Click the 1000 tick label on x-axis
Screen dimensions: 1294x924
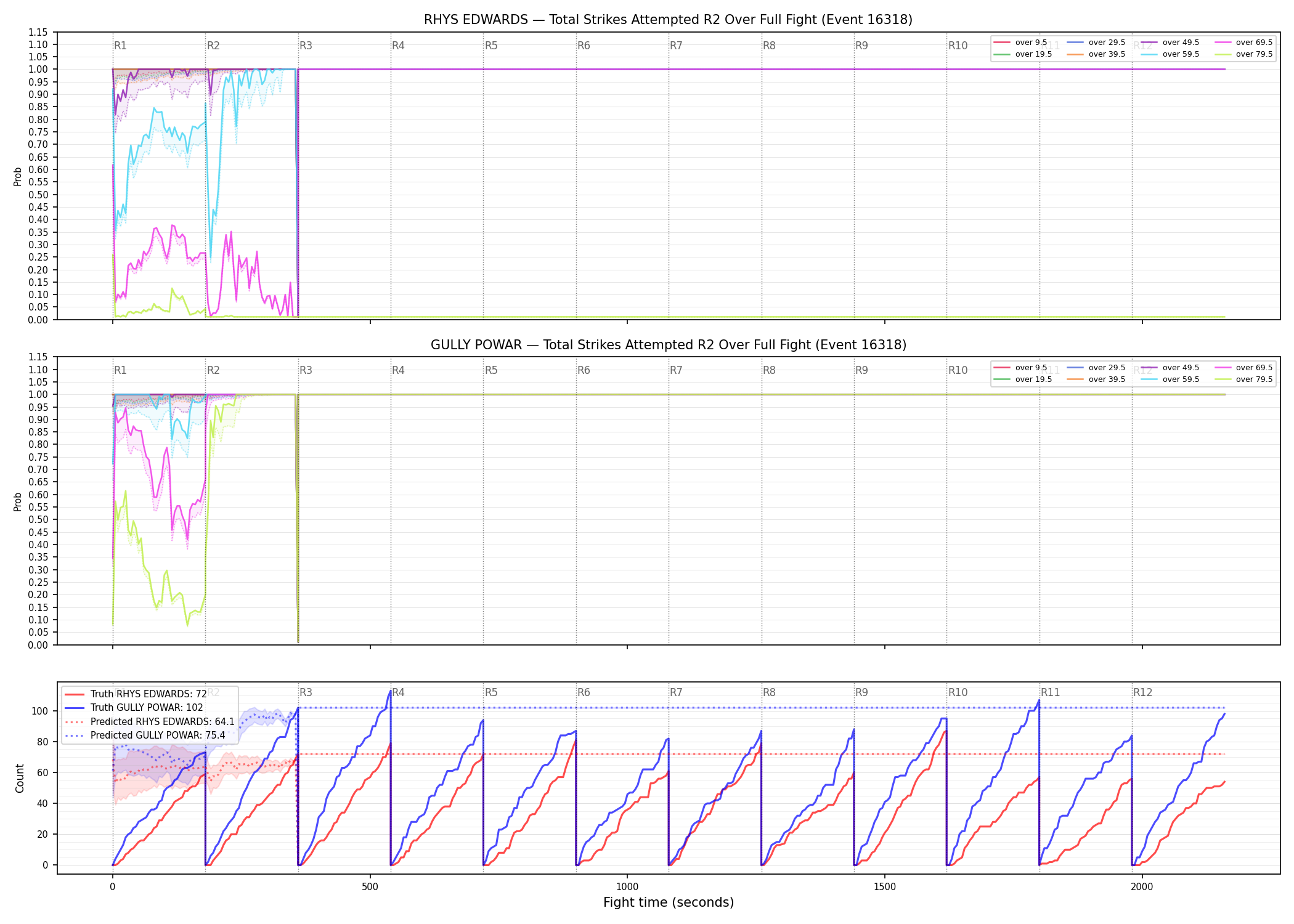627,887
